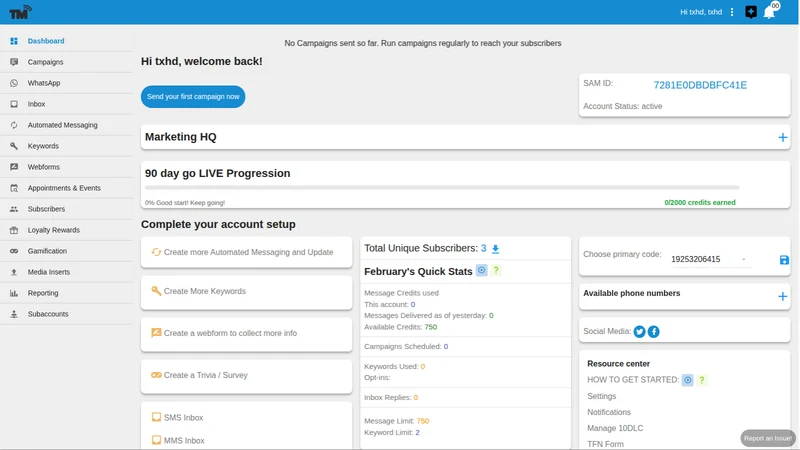Click the TM logo in the header
The image size is (800, 450).
coord(20,12)
